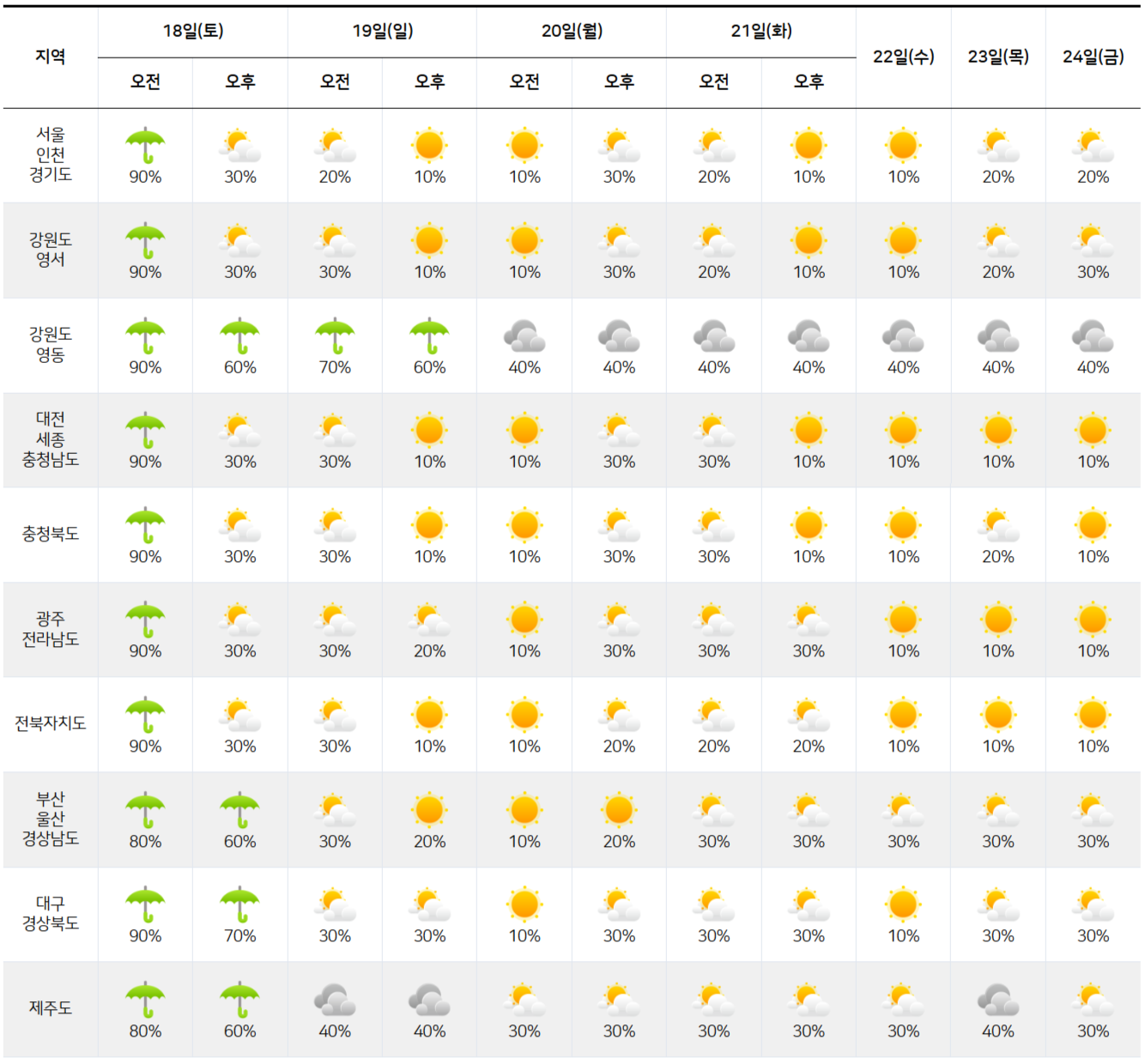Click the 서울 인천 경기도 region label
The width and height of the screenshot is (1145, 1064).
point(51,154)
